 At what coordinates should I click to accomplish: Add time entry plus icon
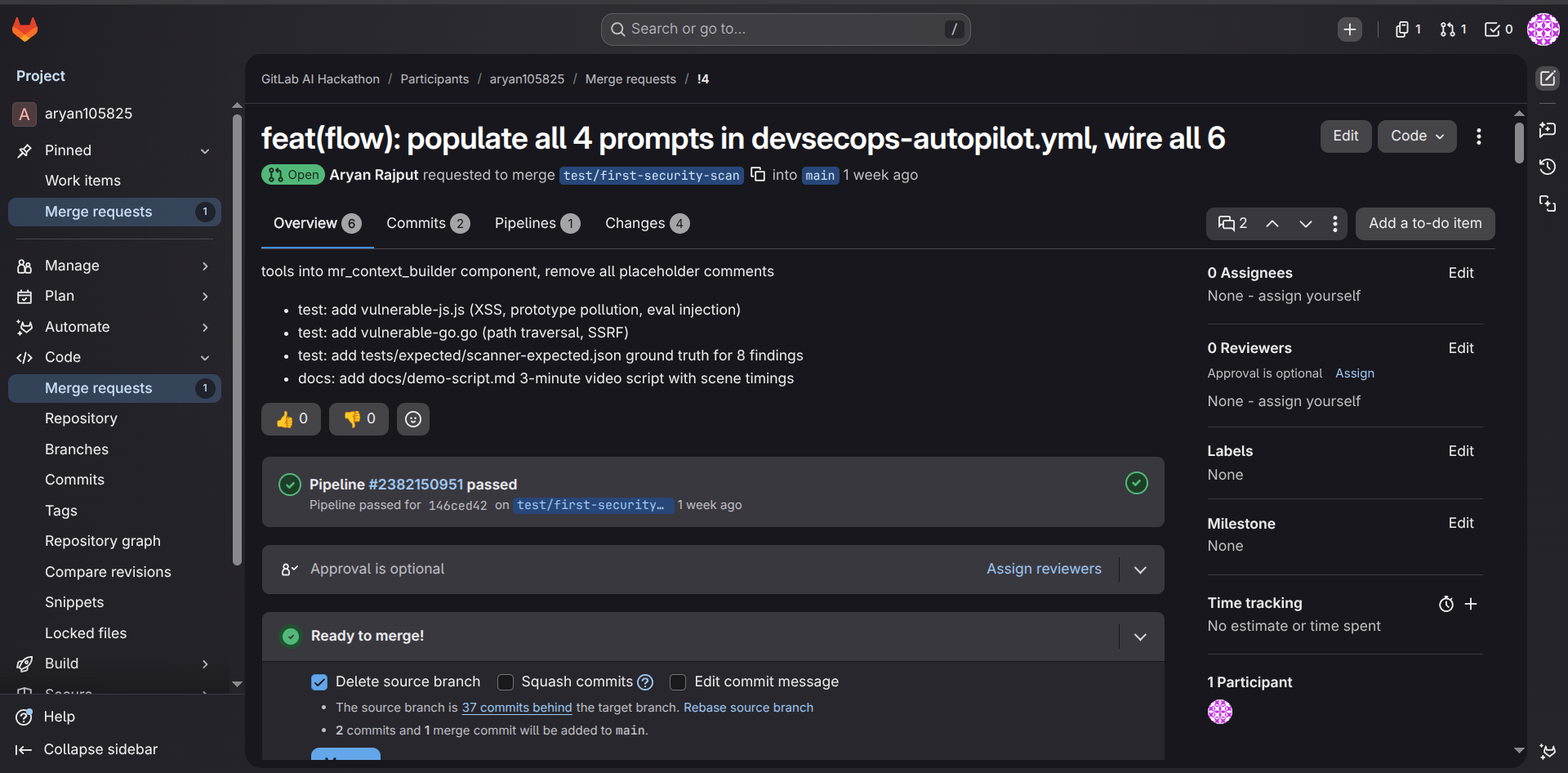[x=1471, y=604]
